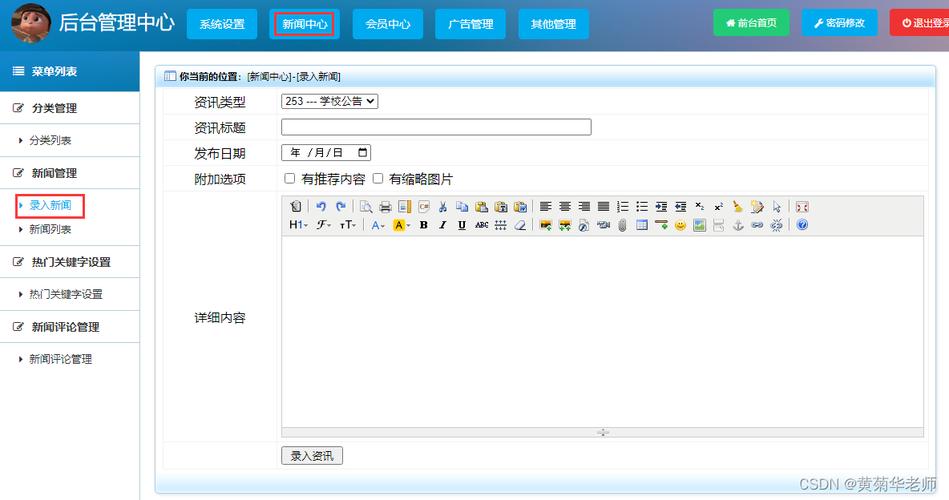Open 热门关键字设置 sub-item in sidebar
The height and width of the screenshot is (500, 949).
tap(66, 294)
